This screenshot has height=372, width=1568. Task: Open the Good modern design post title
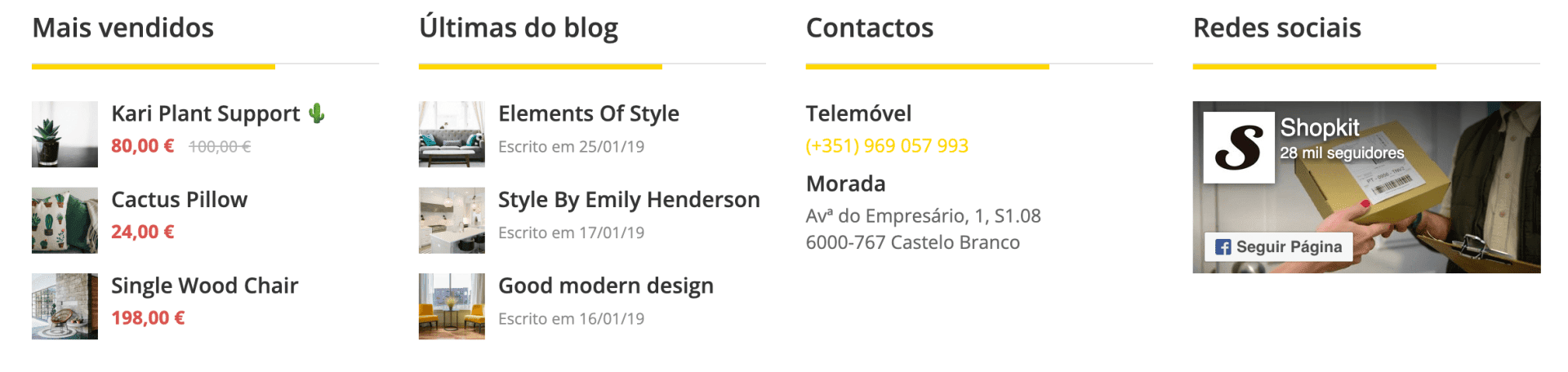click(606, 286)
